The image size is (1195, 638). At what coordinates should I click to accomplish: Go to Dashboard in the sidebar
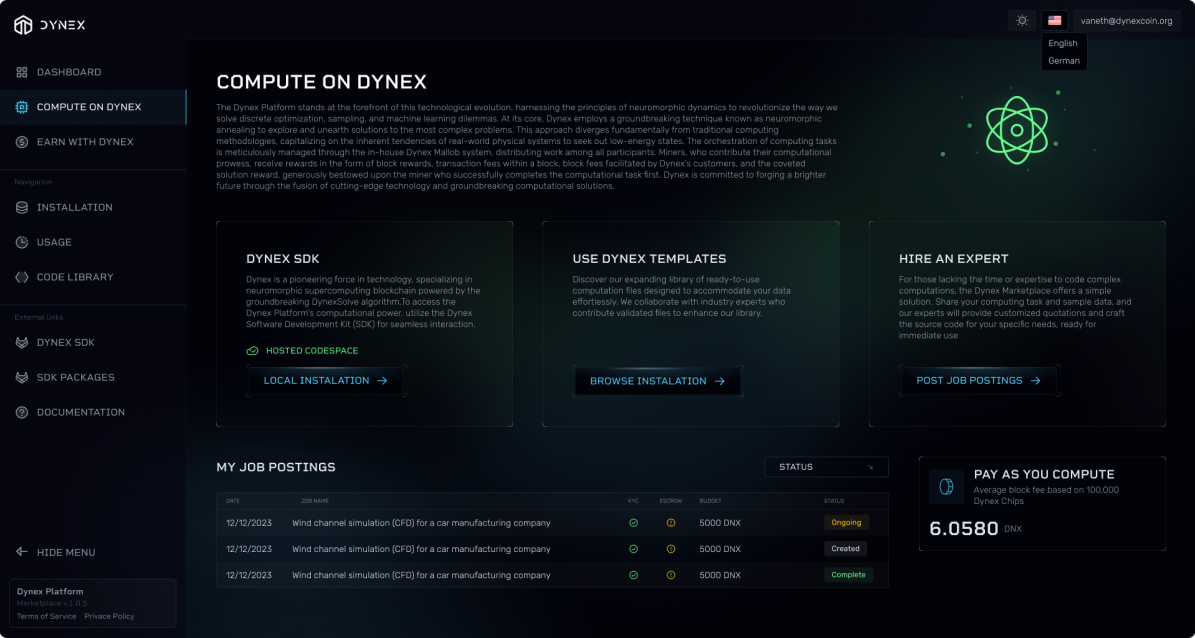pyautogui.click(x=93, y=72)
